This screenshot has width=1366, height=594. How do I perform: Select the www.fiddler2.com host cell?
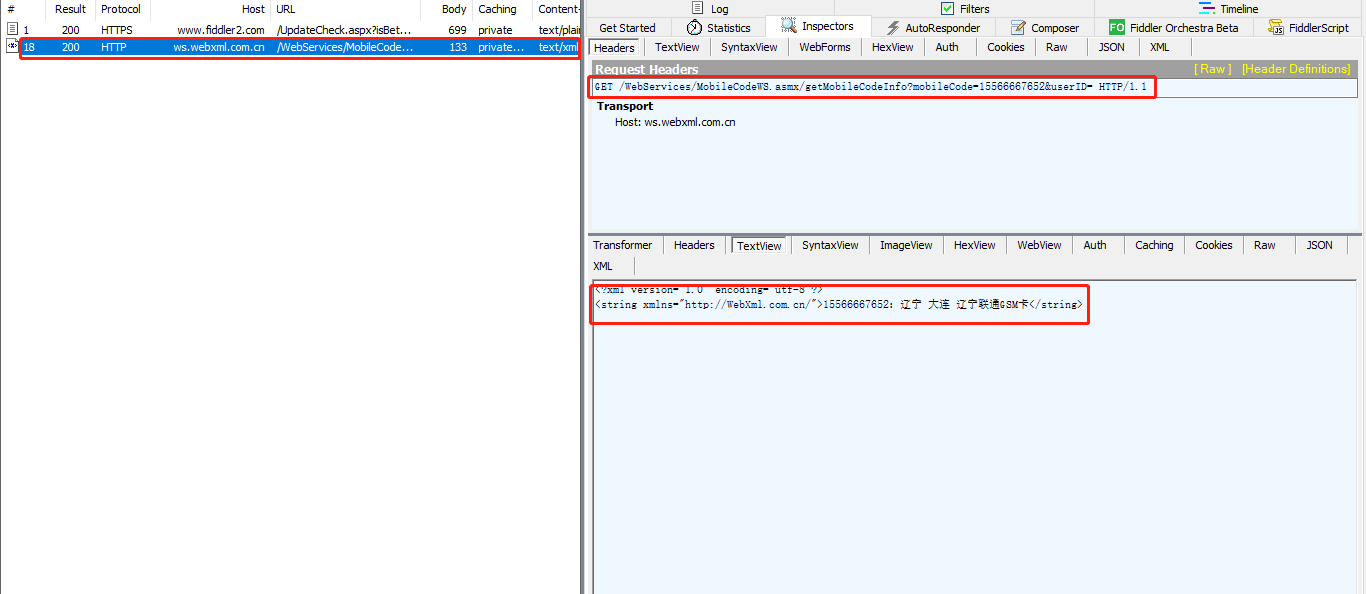221,30
